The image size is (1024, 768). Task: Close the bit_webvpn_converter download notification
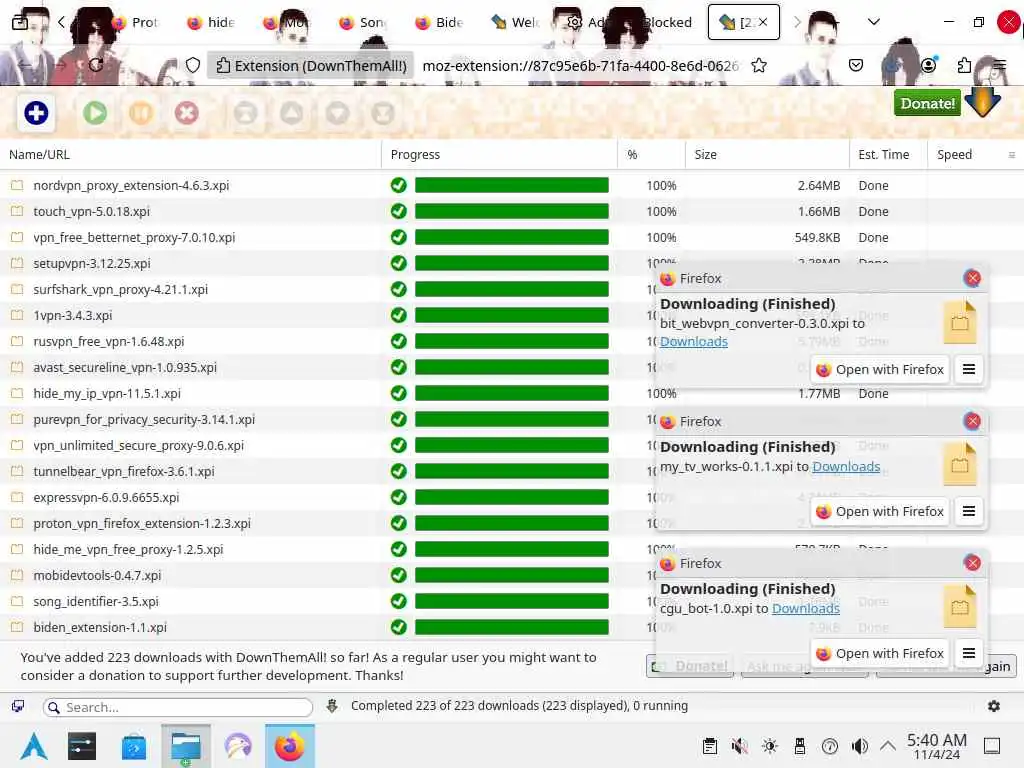(972, 278)
